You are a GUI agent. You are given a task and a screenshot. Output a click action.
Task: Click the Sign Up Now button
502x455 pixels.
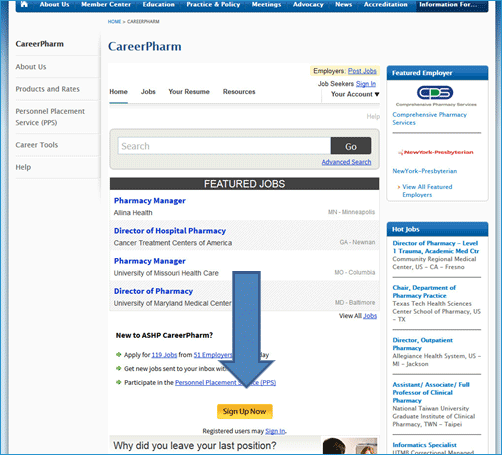click(245, 412)
